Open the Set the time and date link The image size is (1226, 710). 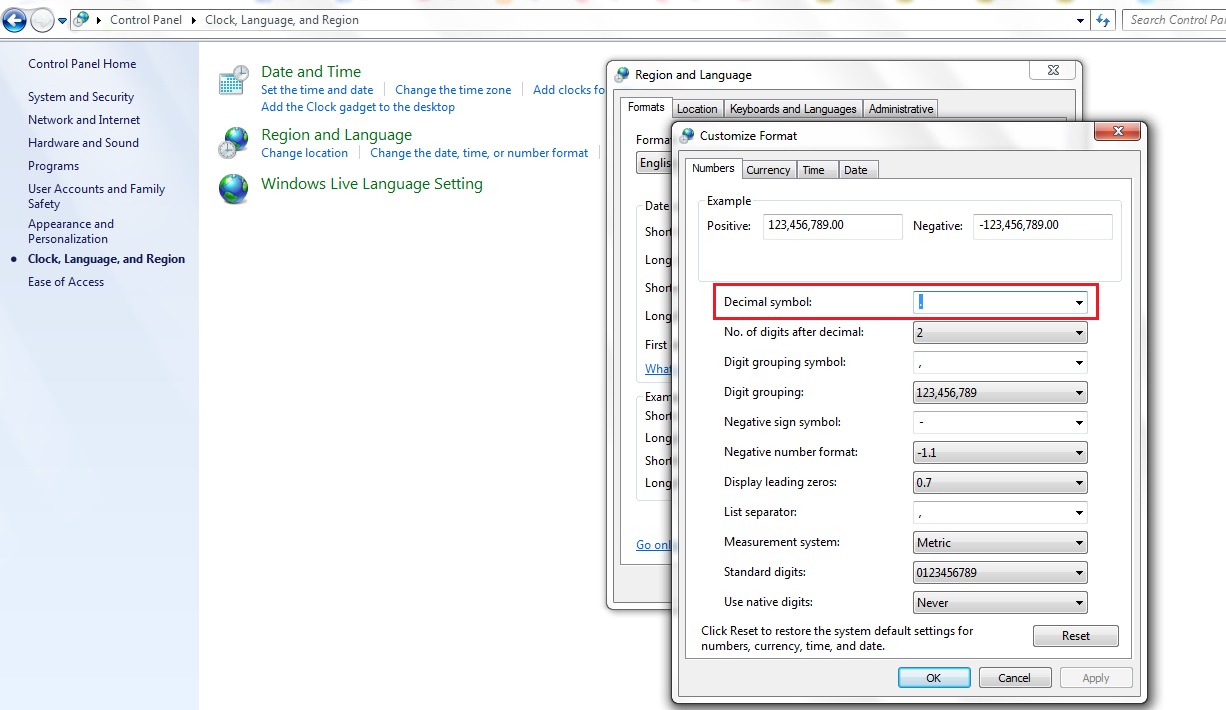(317, 90)
